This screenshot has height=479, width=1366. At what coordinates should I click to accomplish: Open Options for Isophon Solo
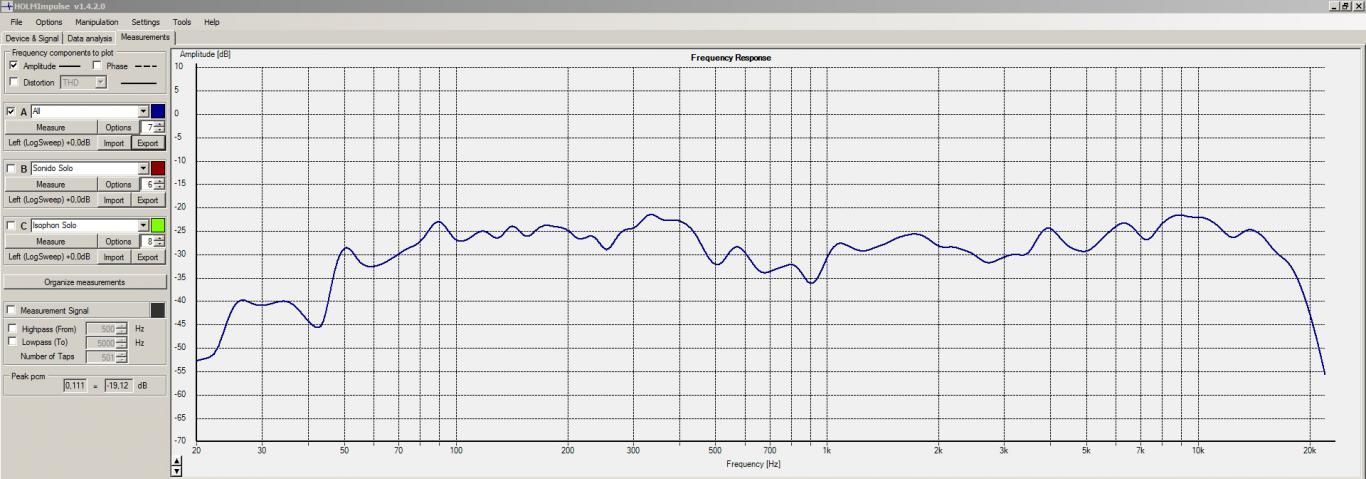click(x=119, y=242)
